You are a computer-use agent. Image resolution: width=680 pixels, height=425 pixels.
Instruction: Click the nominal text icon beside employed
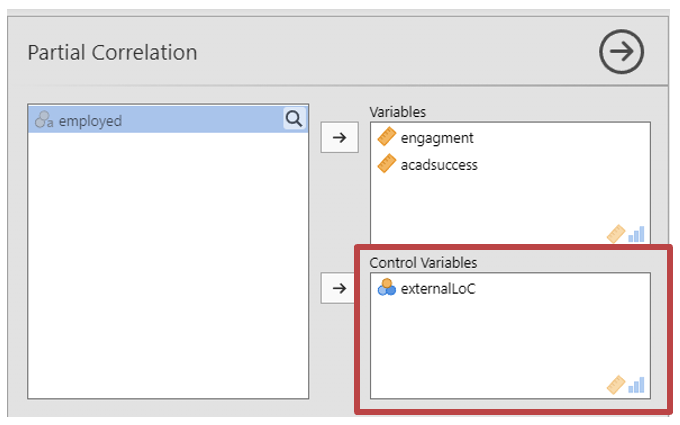44,121
